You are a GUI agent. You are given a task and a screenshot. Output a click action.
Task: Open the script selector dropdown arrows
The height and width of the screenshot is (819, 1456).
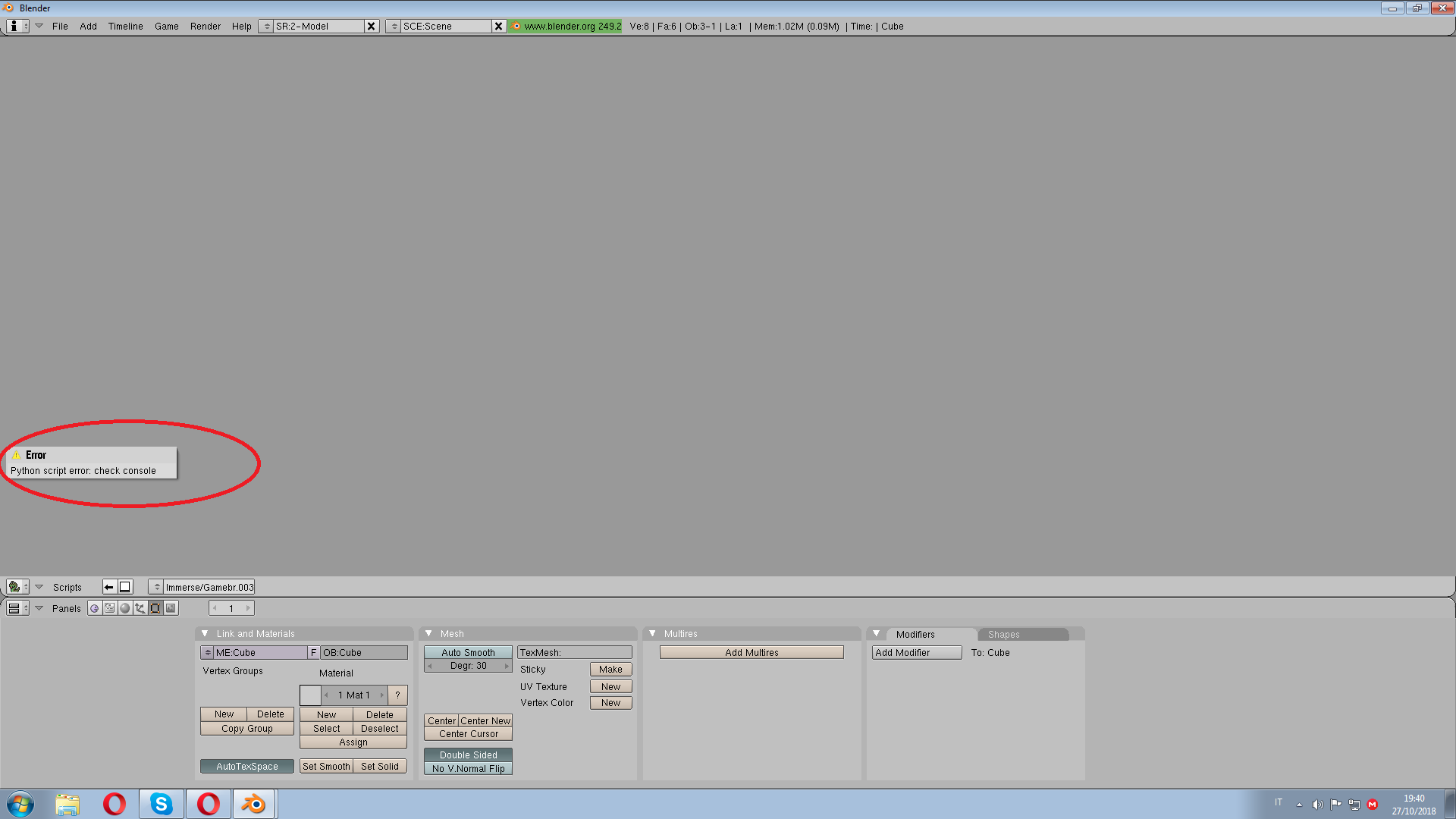coord(156,587)
